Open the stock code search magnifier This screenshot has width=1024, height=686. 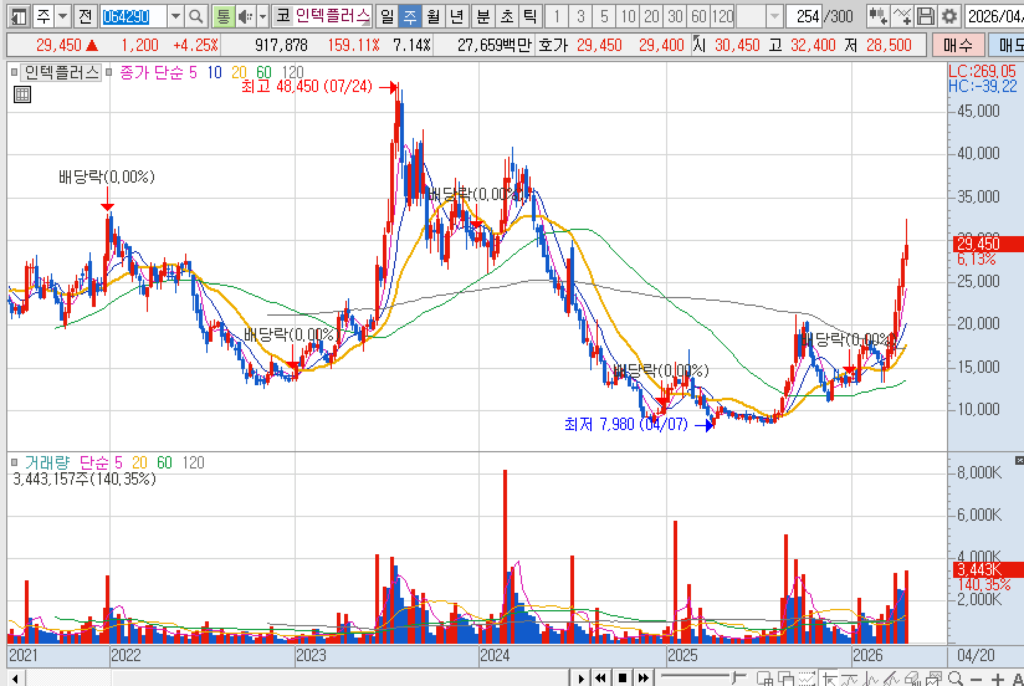pyautogui.click(x=195, y=16)
